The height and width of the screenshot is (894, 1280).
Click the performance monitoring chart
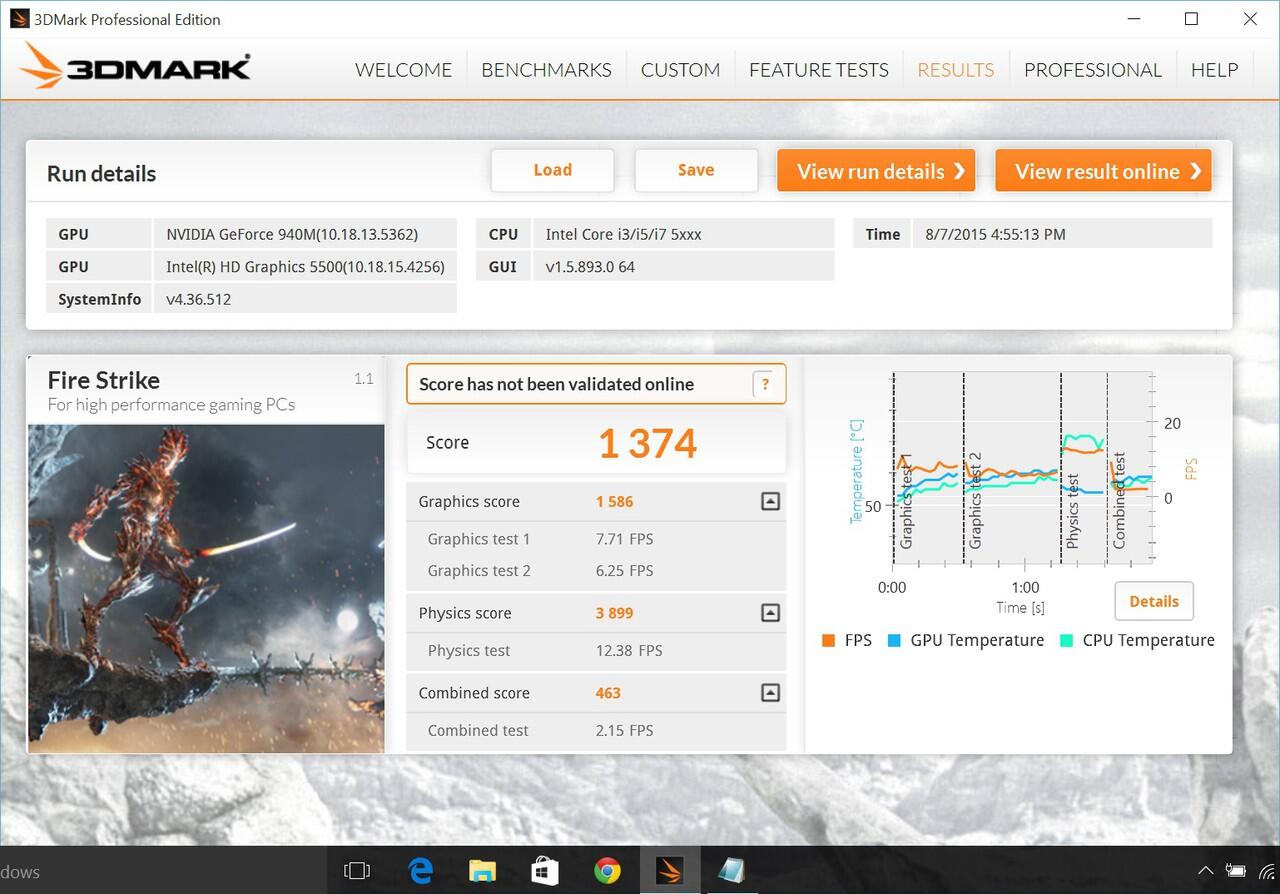click(1022, 468)
